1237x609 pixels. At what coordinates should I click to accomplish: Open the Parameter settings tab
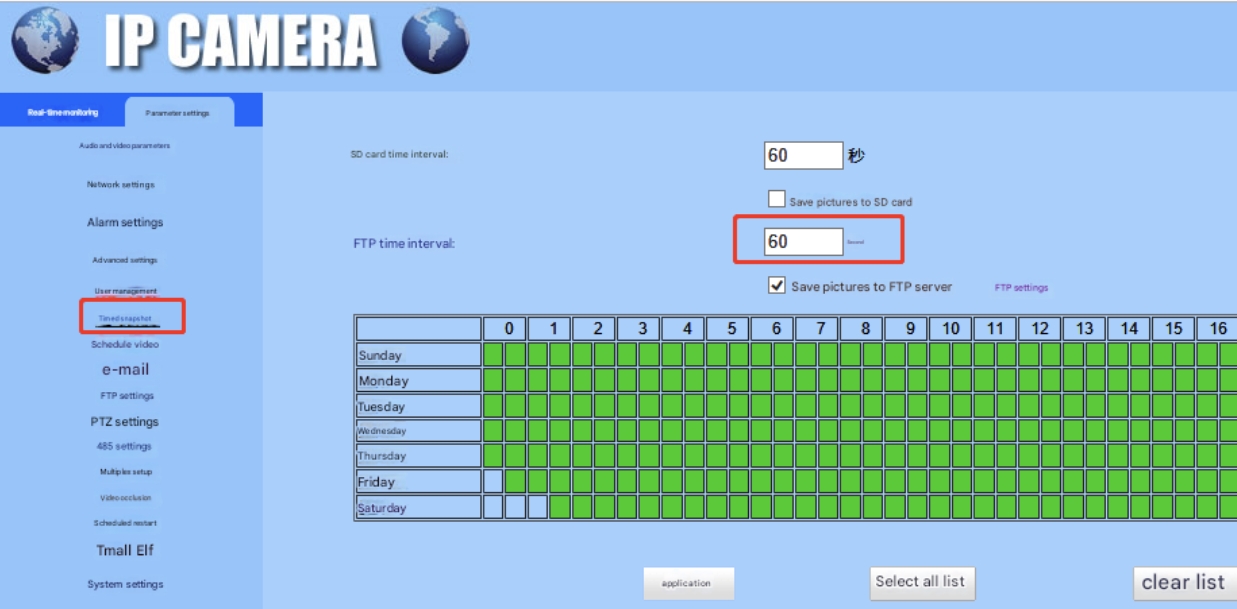(178, 113)
